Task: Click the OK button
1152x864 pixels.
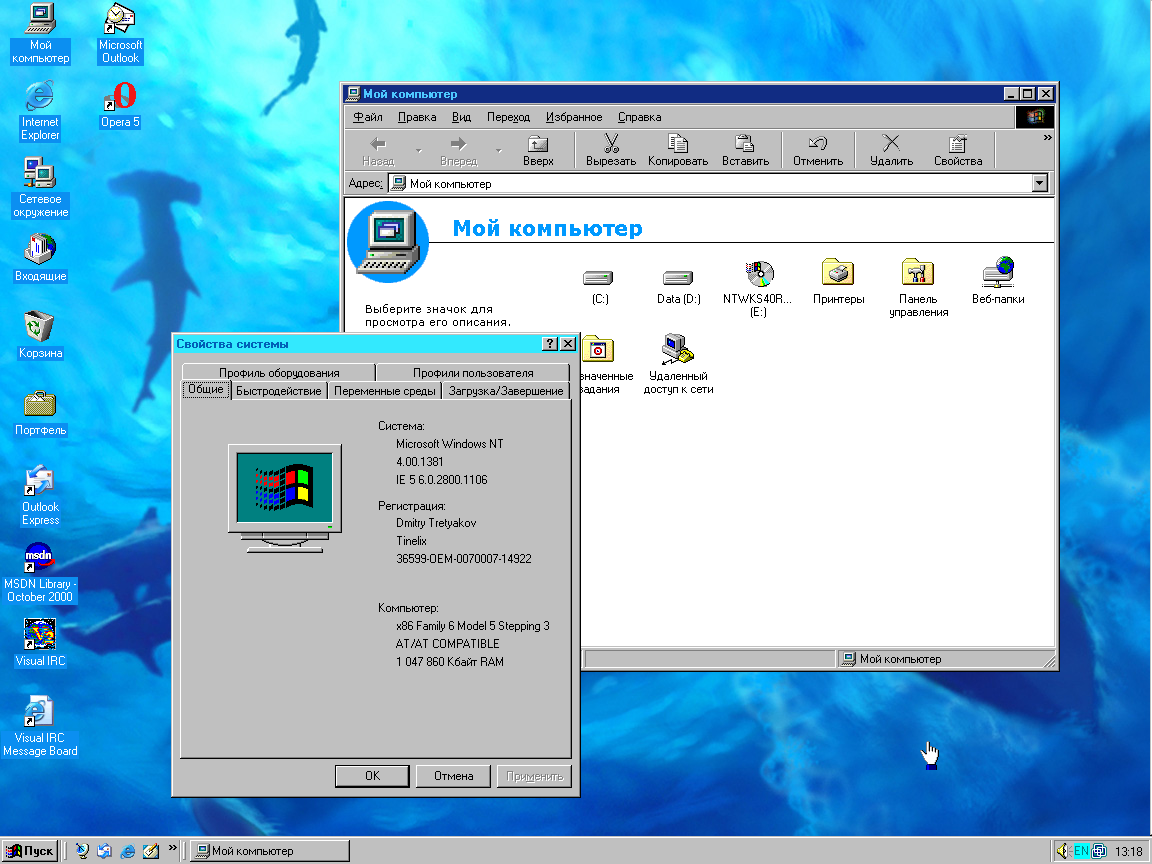Action: 372,776
